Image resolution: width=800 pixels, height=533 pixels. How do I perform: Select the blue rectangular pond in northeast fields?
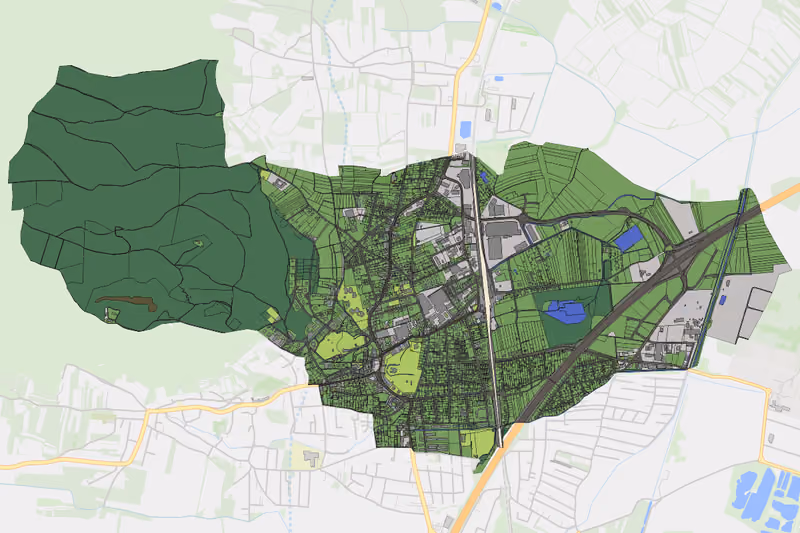pyautogui.click(x=628, y=238)
